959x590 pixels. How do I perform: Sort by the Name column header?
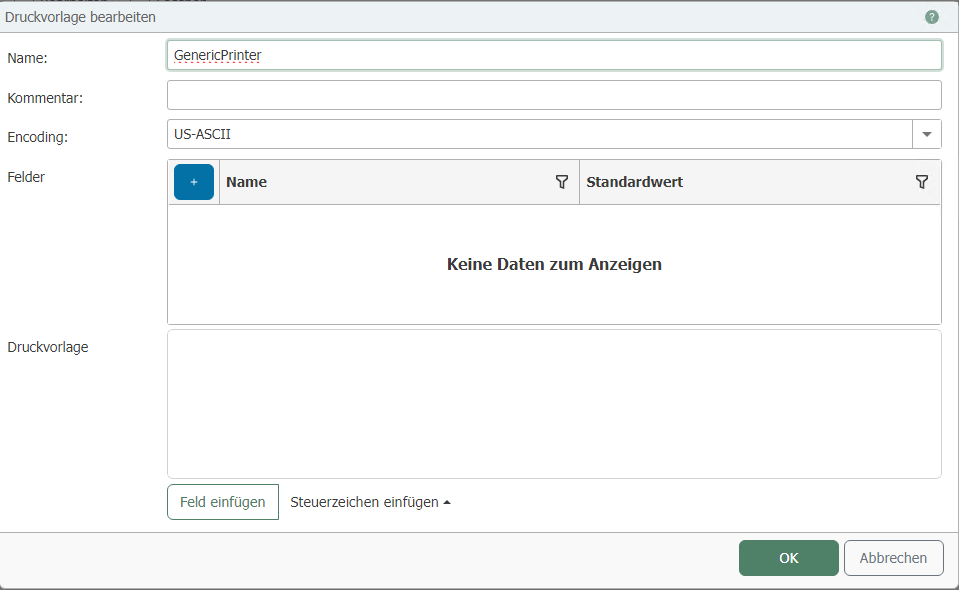(380, 182)
